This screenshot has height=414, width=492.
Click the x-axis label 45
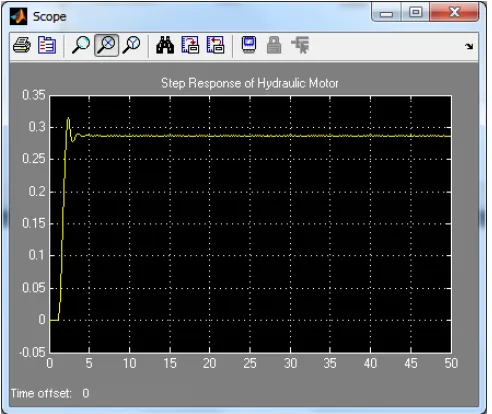pos(411,363)
